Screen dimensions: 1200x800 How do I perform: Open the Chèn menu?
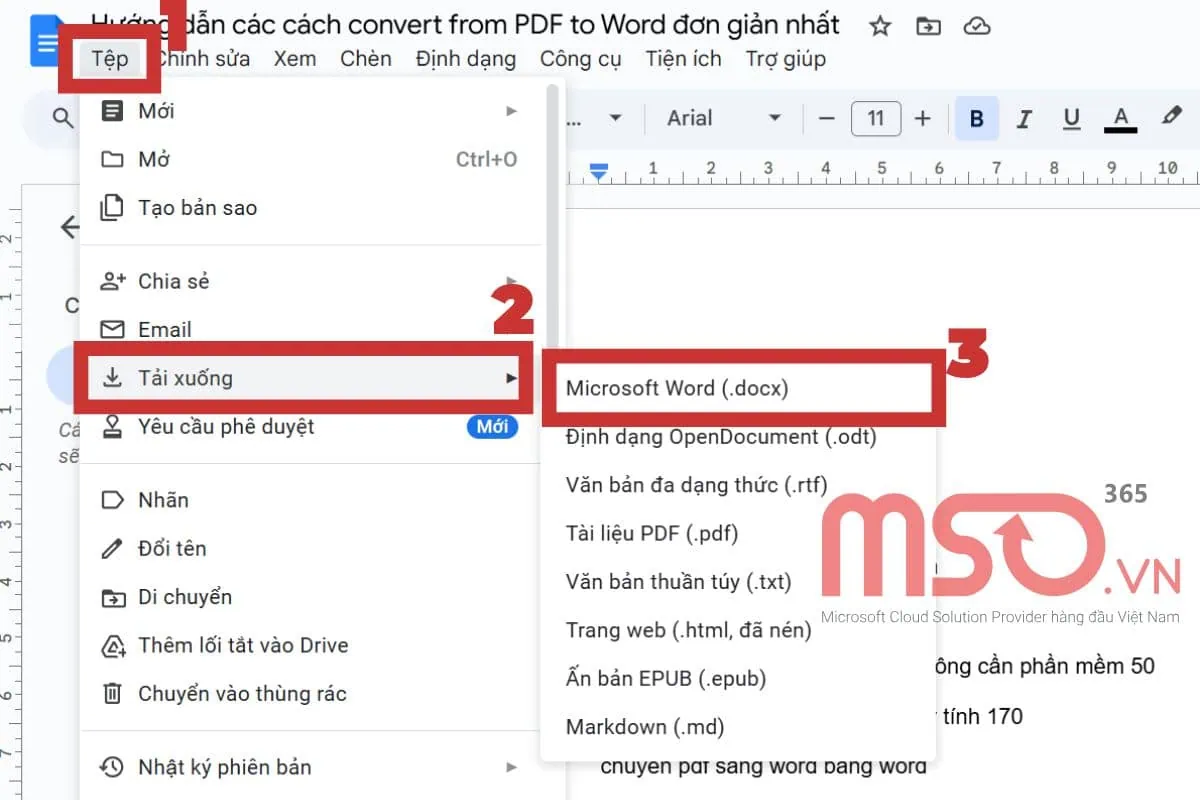[366, 58]
